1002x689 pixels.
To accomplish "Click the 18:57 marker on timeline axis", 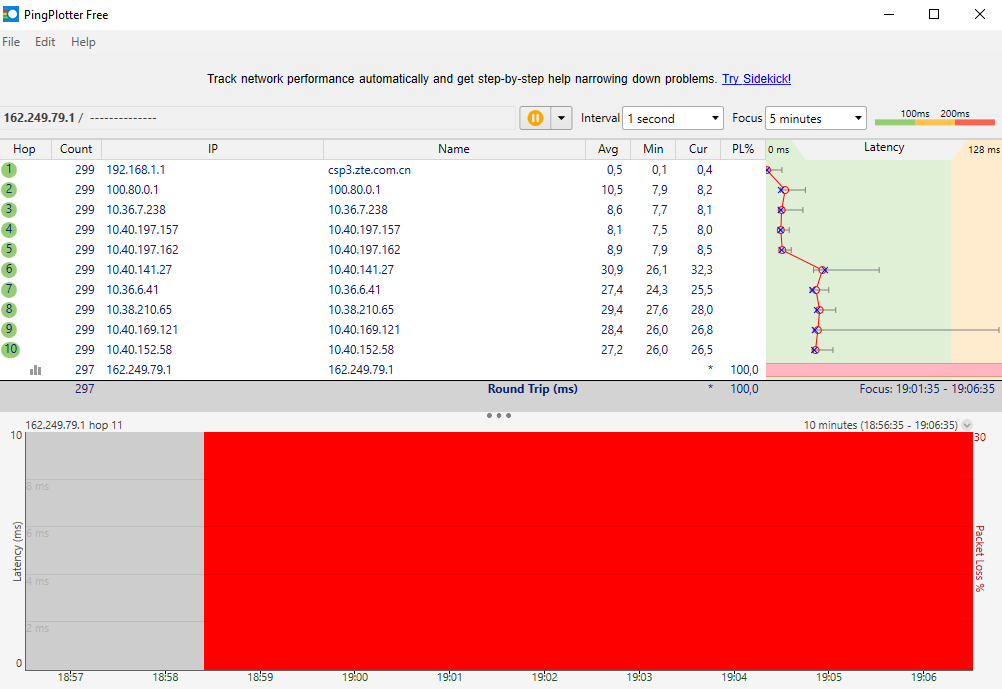I will coord(70,677).
